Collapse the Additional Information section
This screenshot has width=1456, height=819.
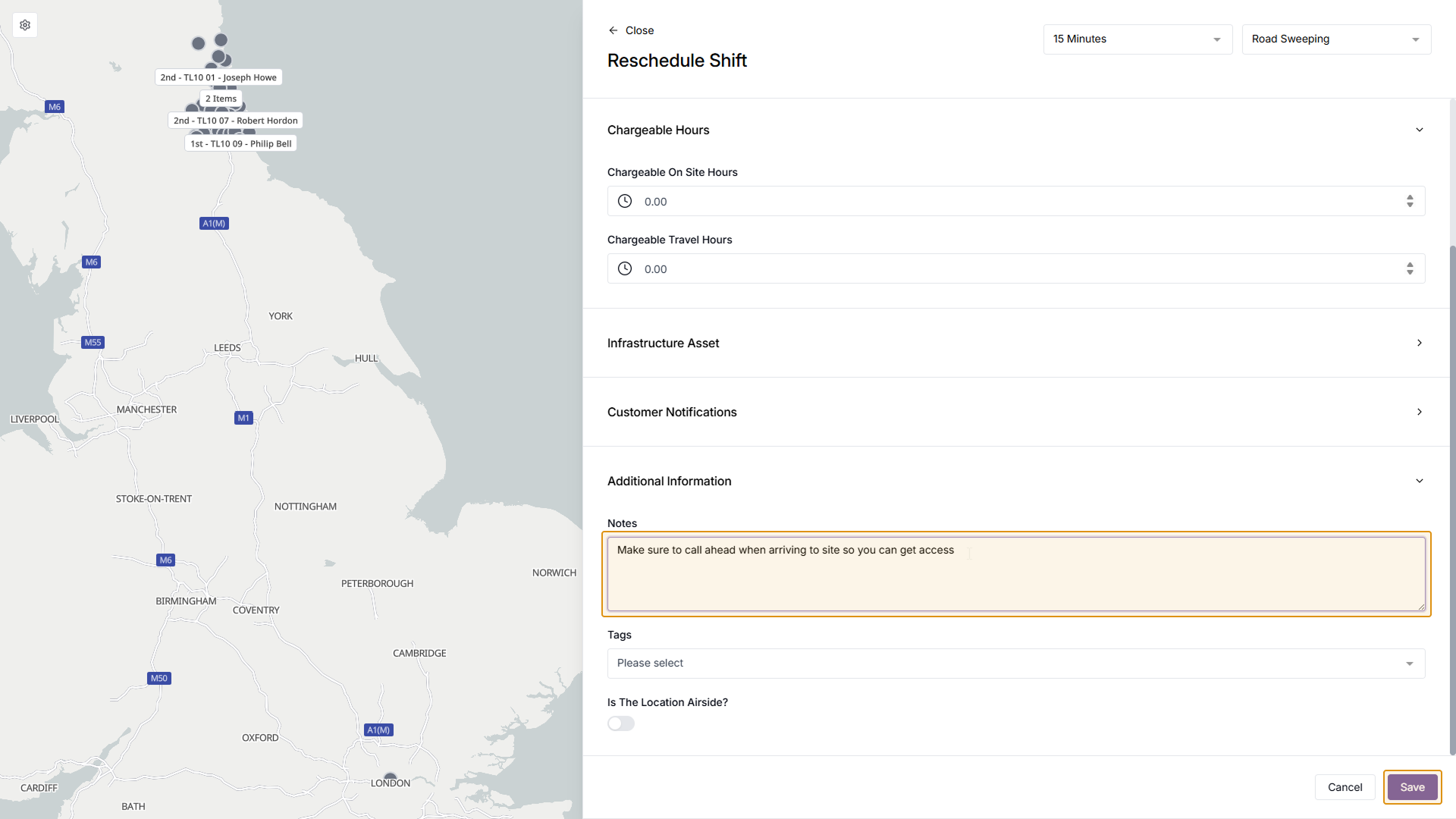click(x=1420, y=481)
